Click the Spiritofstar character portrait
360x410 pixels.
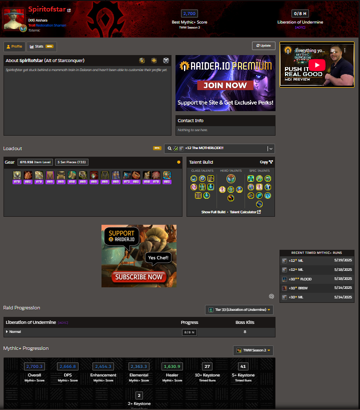click(13, 19)
